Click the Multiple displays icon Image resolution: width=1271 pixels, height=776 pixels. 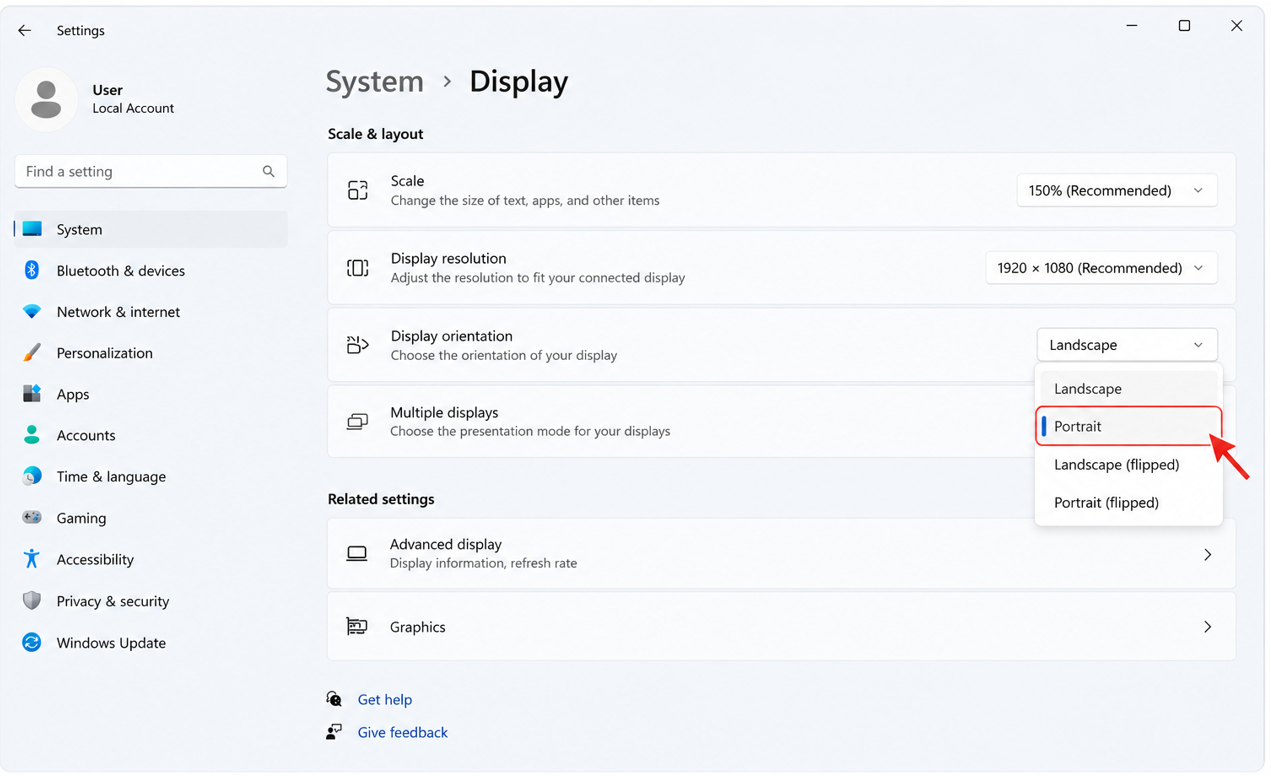pyautogui.click(x=357, y=422)
